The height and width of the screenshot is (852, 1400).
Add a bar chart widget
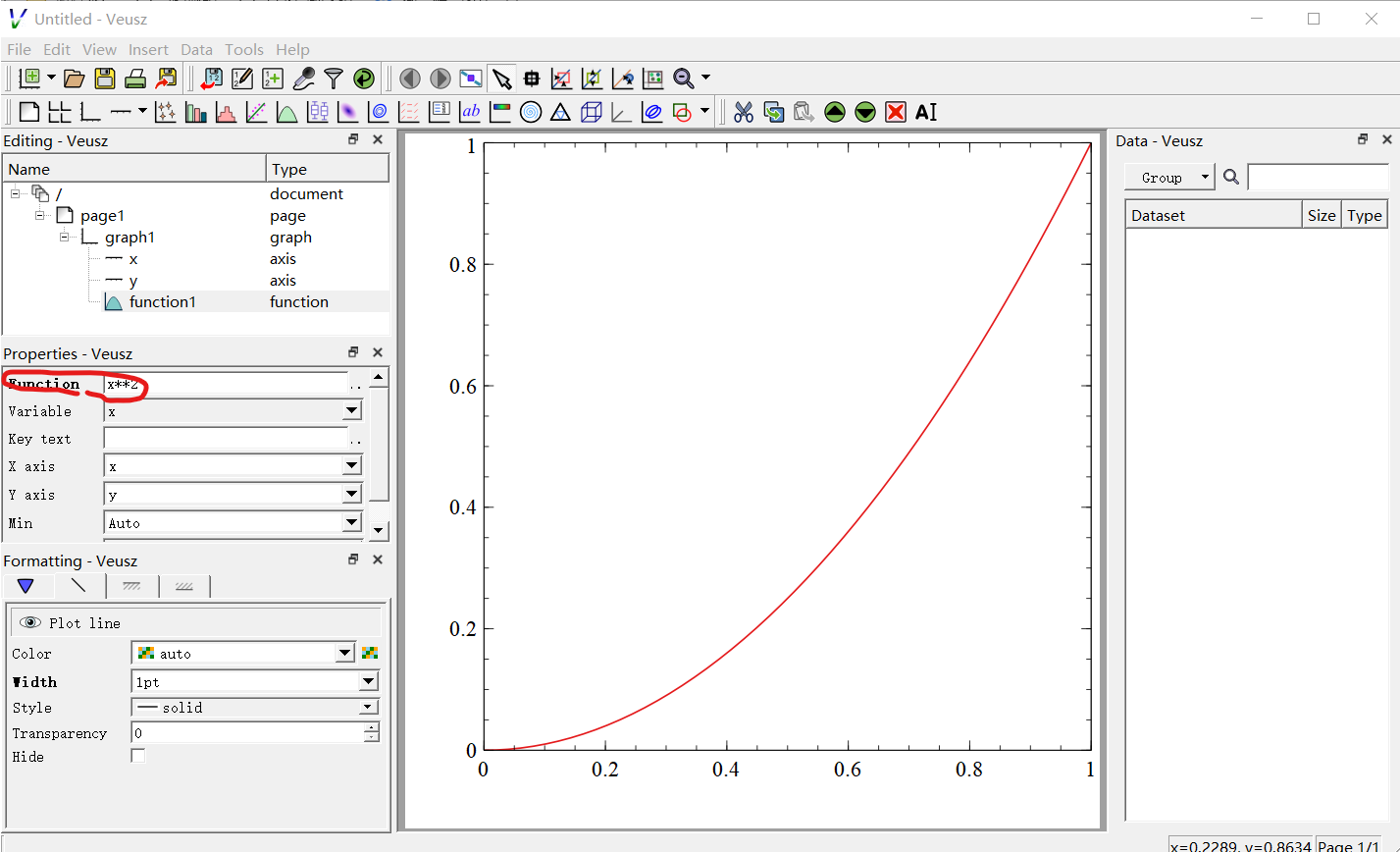195,112
